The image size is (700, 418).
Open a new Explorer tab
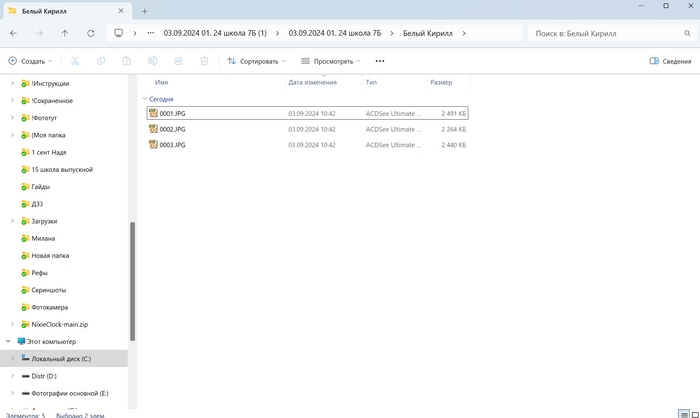coord(144,10)
